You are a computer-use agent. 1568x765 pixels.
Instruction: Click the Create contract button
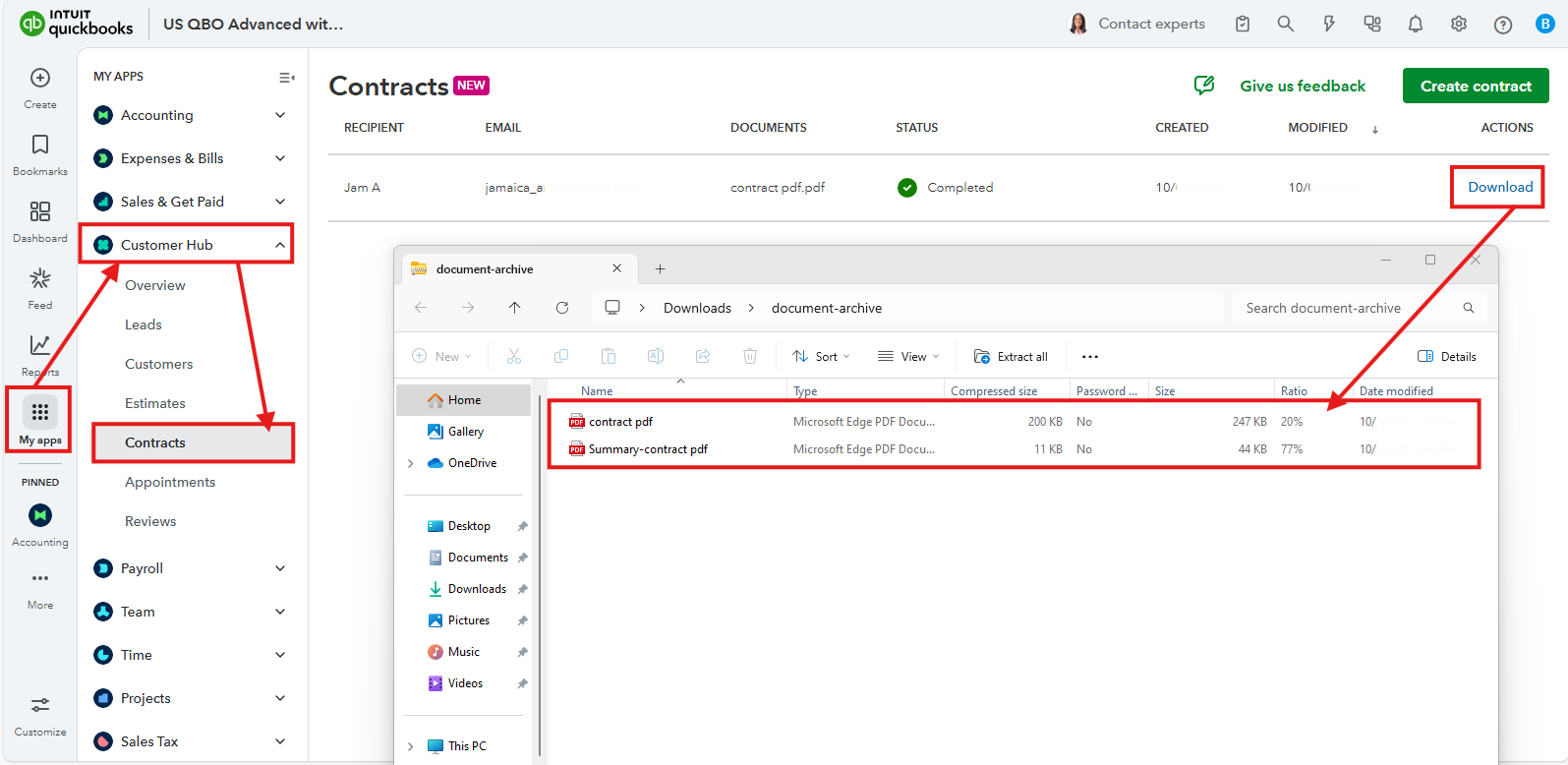(1475, 87)
